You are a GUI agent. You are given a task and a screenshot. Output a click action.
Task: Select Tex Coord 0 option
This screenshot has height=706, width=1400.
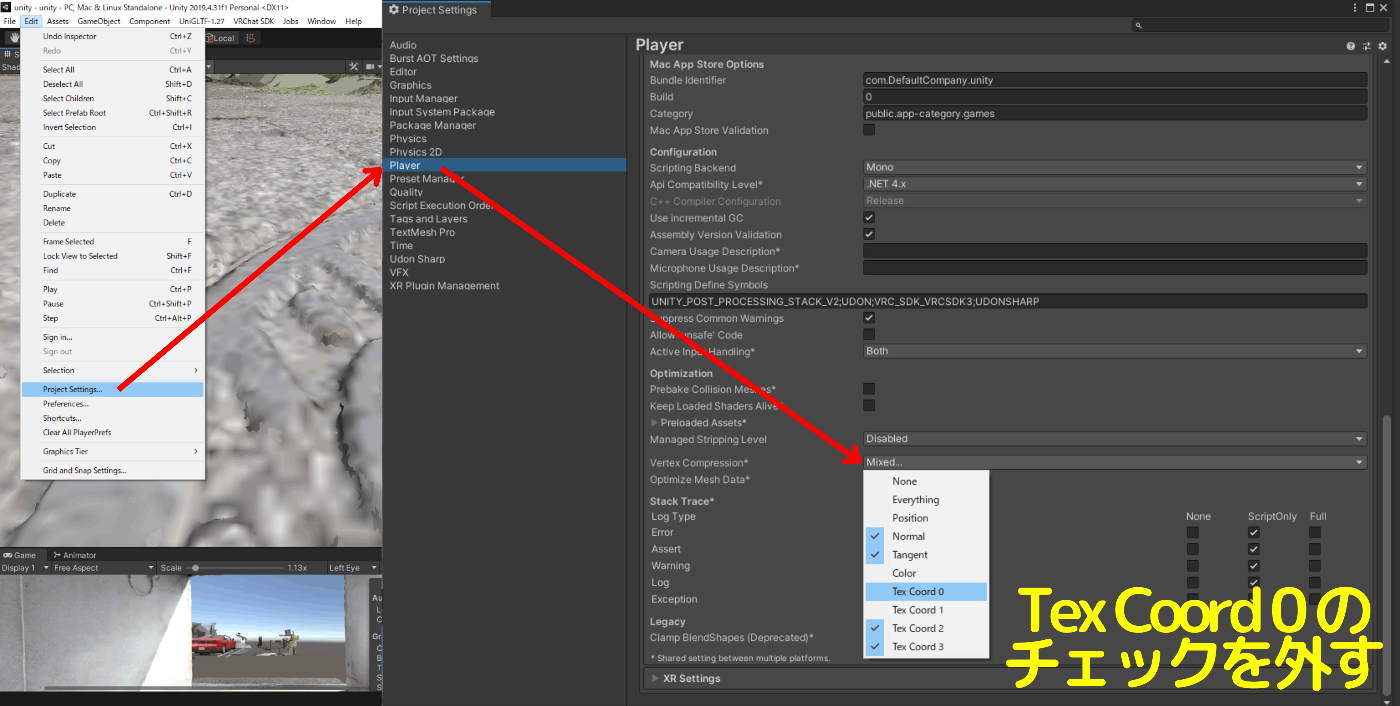[926, 592]
